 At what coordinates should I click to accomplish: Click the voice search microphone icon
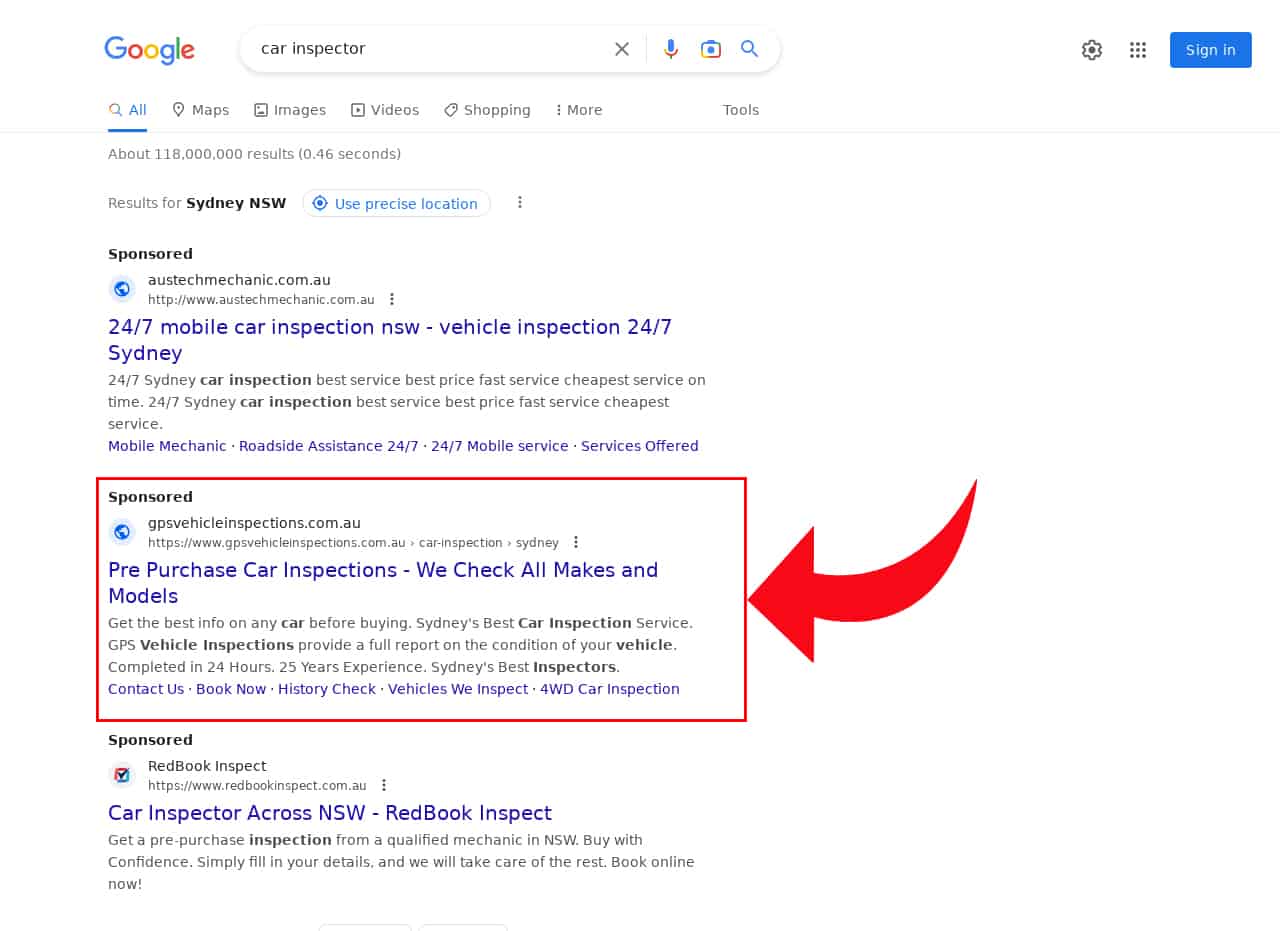(x=671, y=49)
